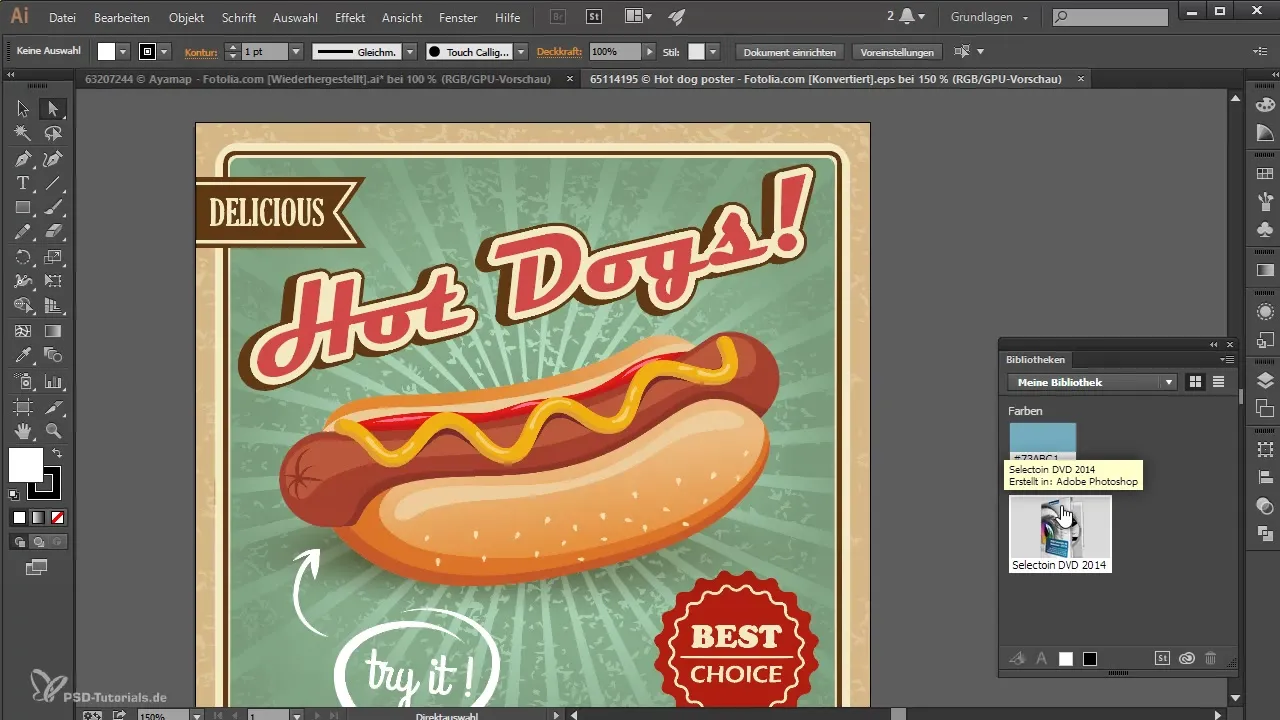Select the Pen tool
Image resolution: width=1280 pixels, height=720 pixels.
click(23, 158)
